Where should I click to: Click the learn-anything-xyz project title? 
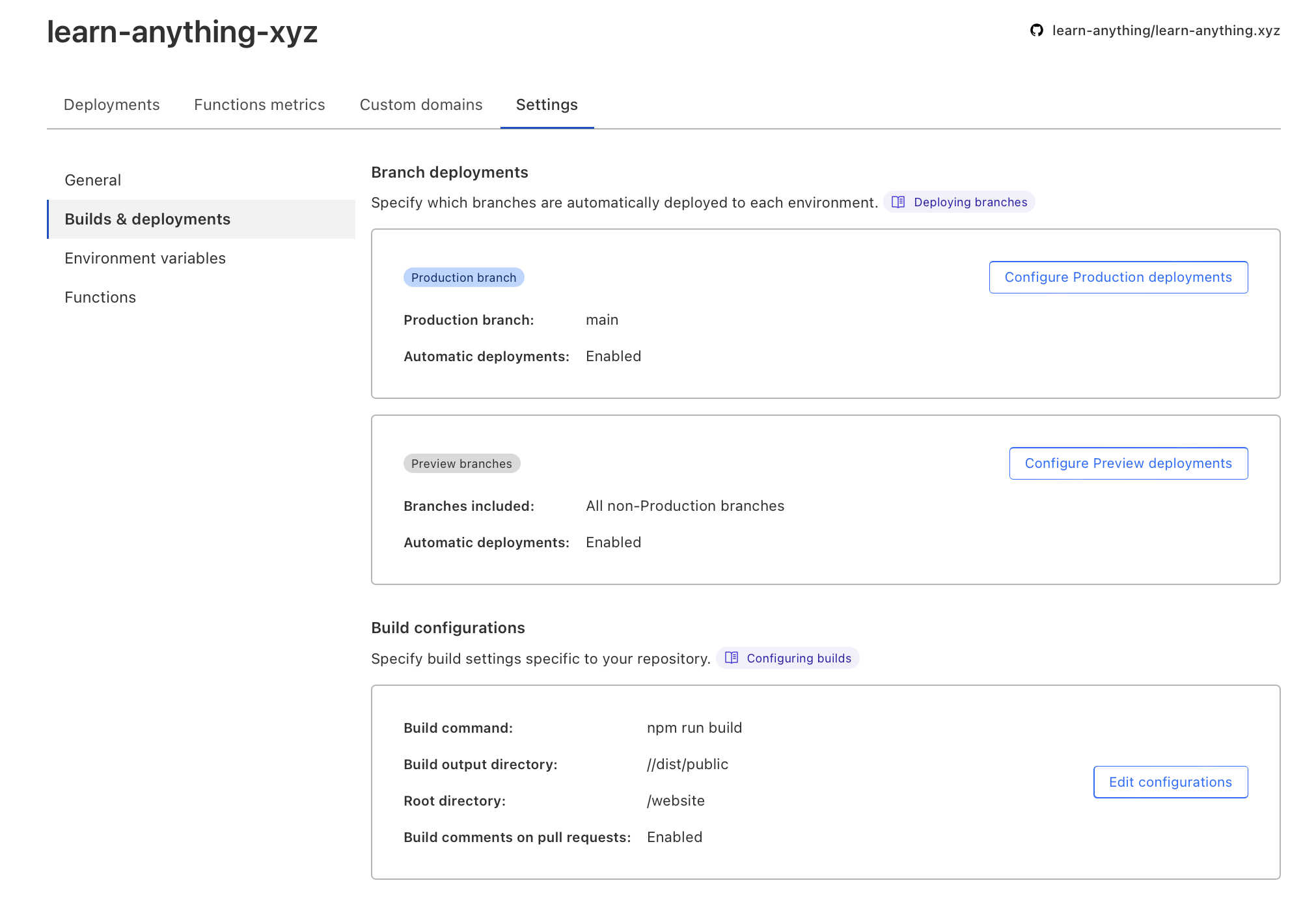[182, 32]
